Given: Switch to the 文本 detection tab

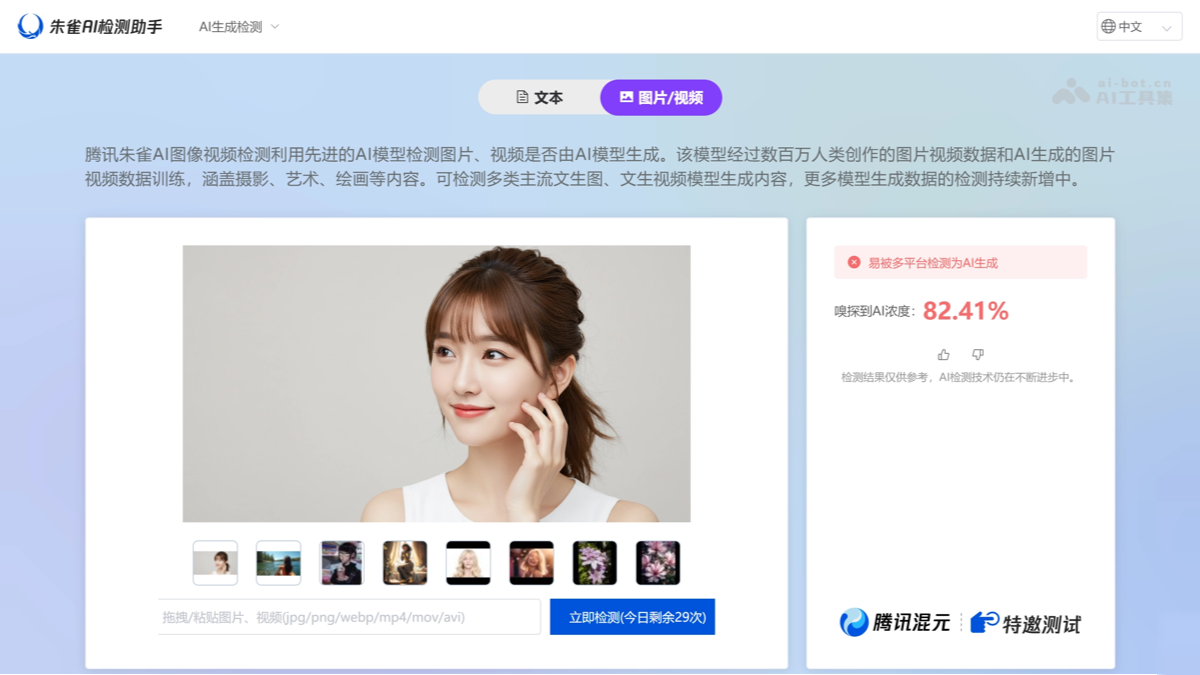Looking at the screenshot, I should (x=540, y=98).
